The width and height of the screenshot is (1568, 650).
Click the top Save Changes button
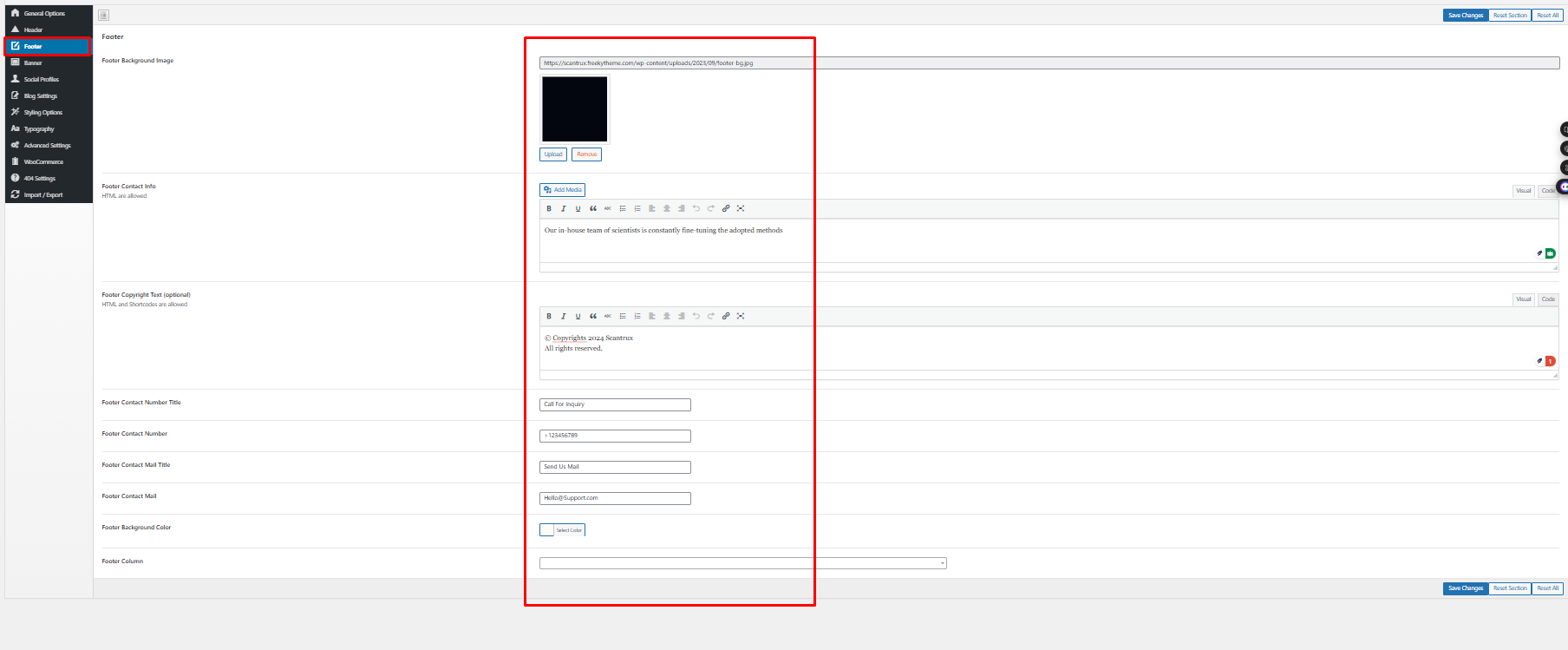tap(1465, 16)
